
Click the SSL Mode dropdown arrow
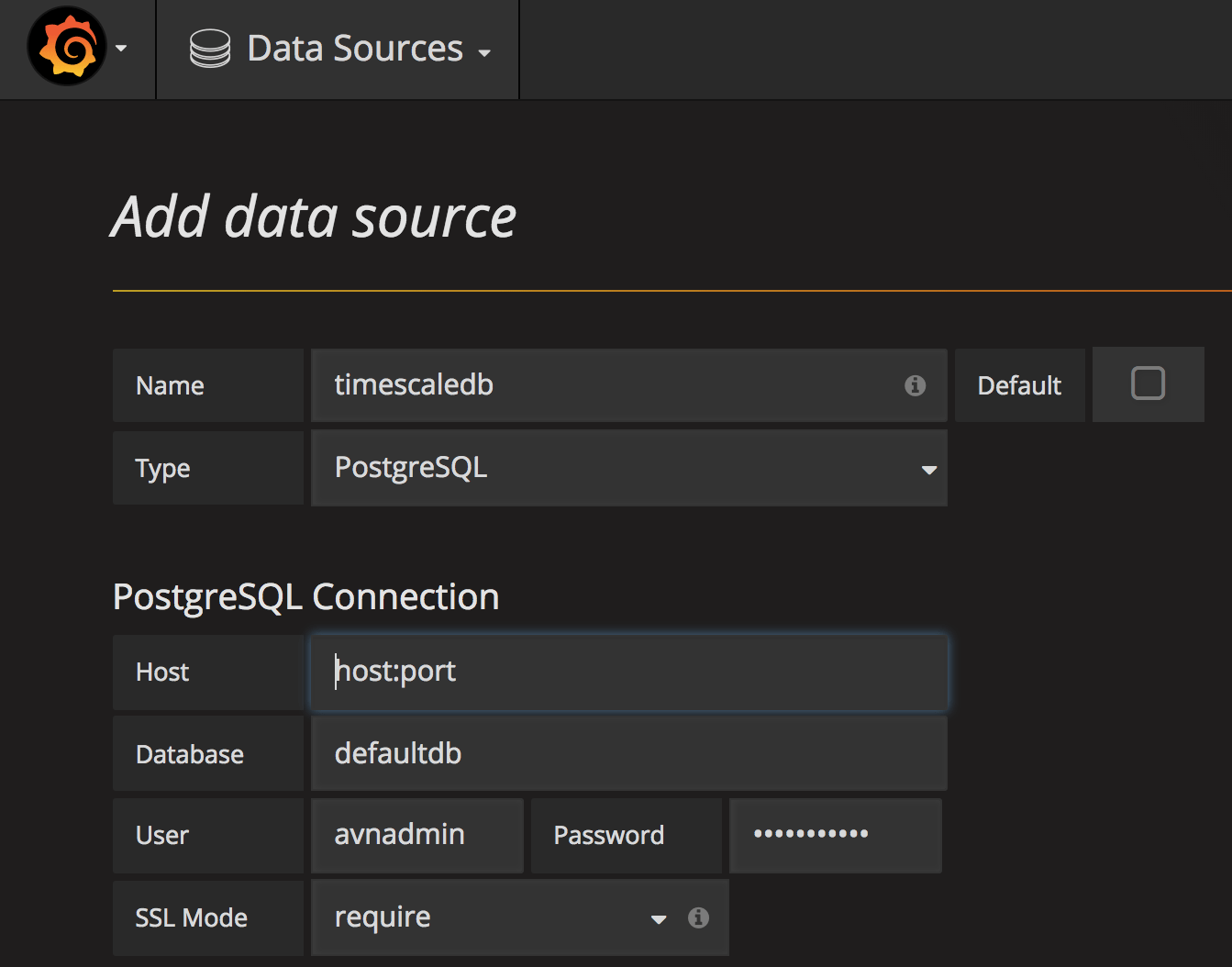pos(658,919)
